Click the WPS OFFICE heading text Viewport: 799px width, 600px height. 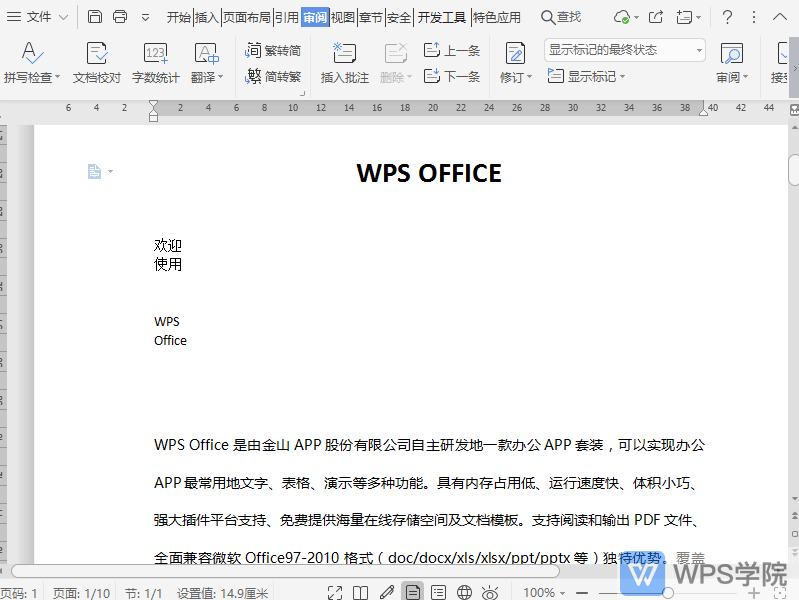click(429, 173)
